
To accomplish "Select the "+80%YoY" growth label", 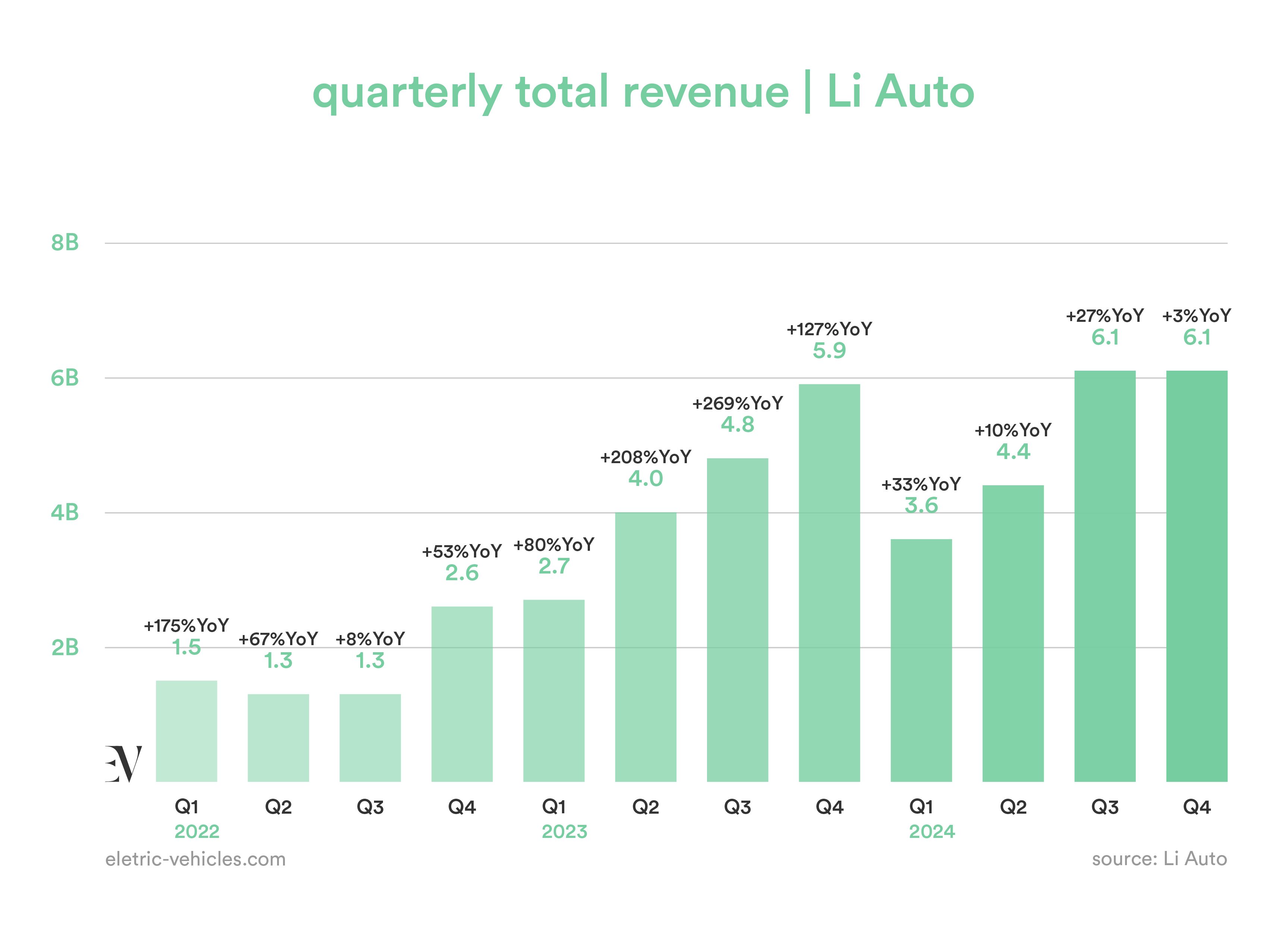I will [554, 545].
